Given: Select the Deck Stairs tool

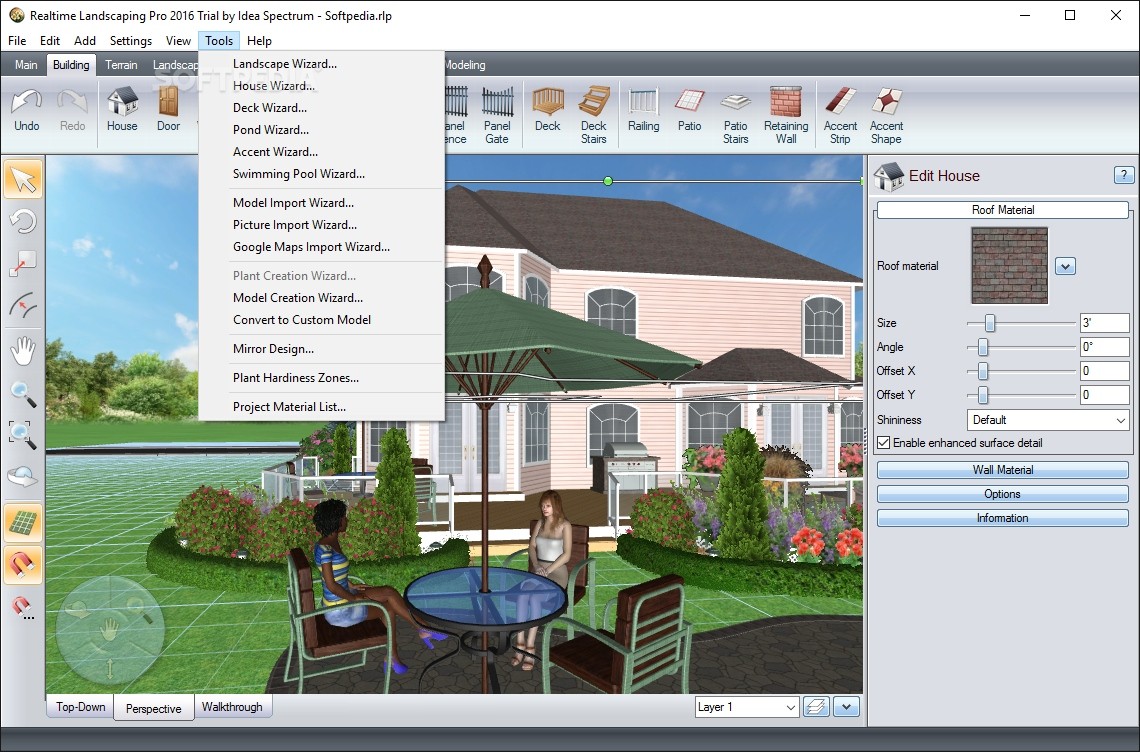Looking at the screenshot, I should coord(593,116).
